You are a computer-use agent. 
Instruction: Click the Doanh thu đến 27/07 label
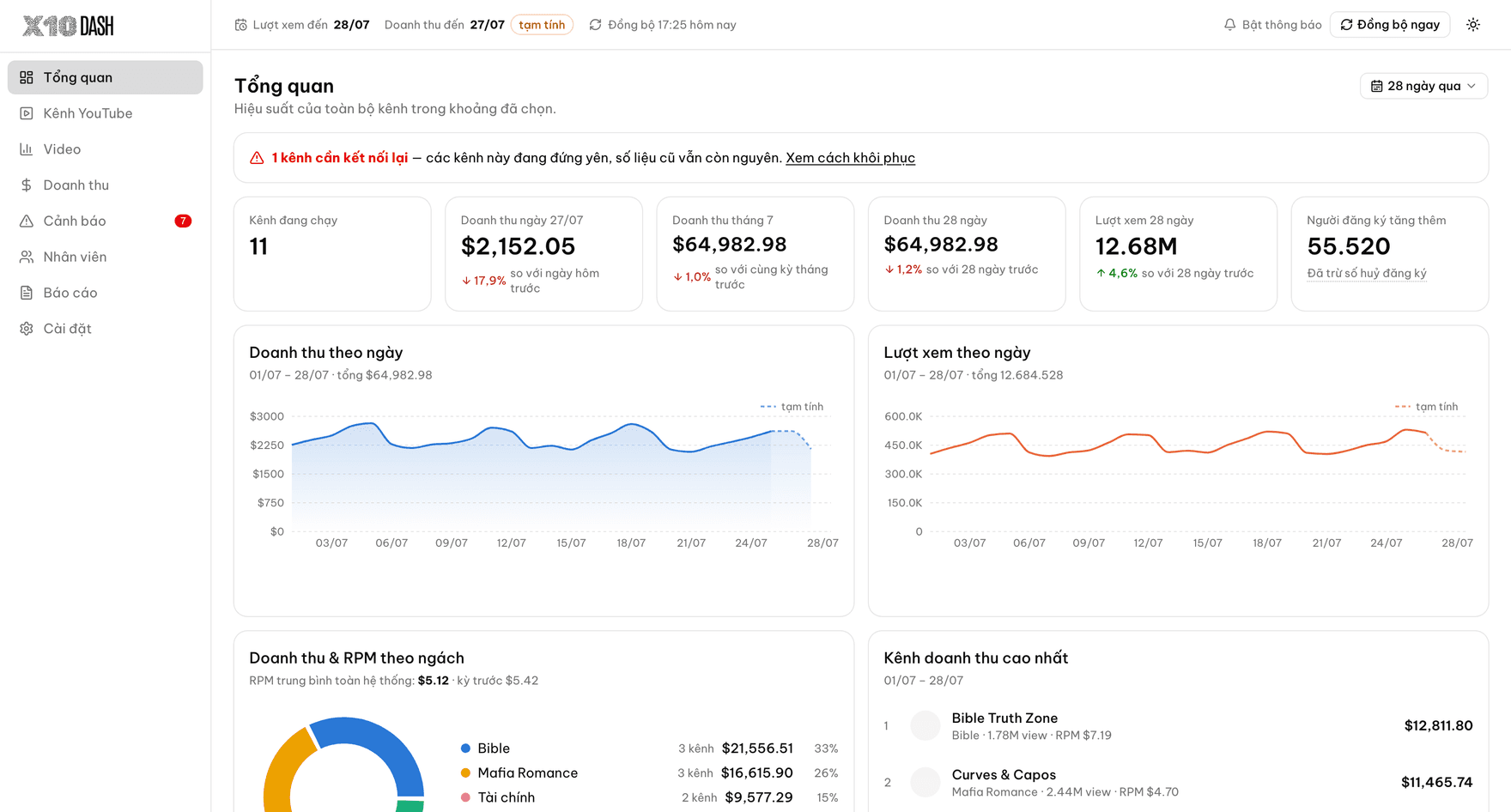(445, 25)
